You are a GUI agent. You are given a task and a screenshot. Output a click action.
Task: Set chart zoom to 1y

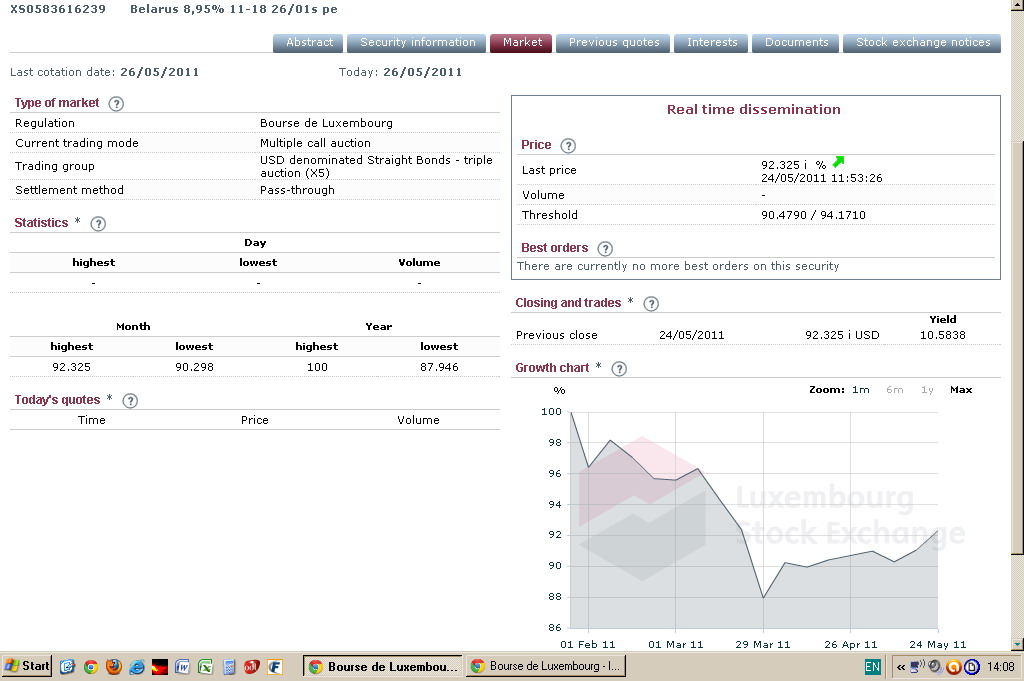tap(927, 390)
